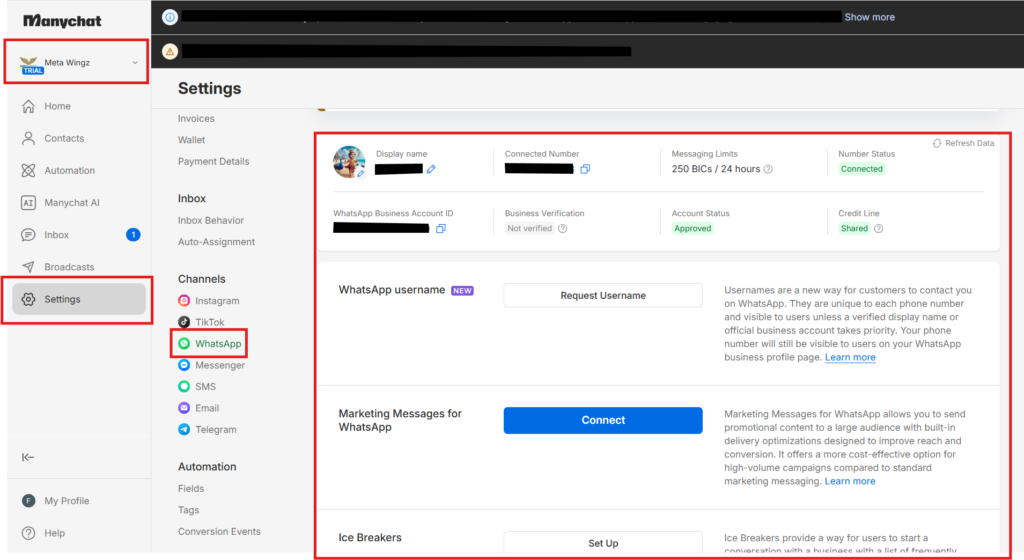Click the Approved account status badge
Viewport: 1024px width, 560px height.
point(692,228)
